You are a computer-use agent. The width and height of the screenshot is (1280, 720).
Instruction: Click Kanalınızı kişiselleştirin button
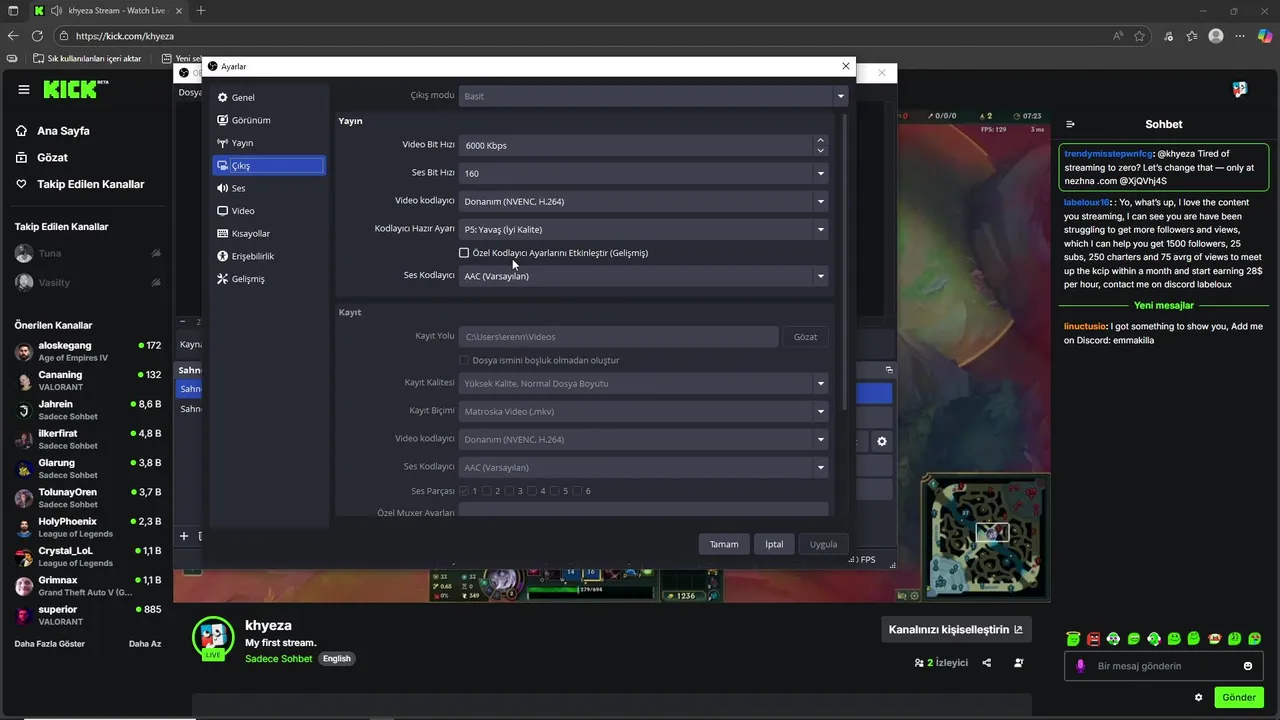click(x=956, y=630)
